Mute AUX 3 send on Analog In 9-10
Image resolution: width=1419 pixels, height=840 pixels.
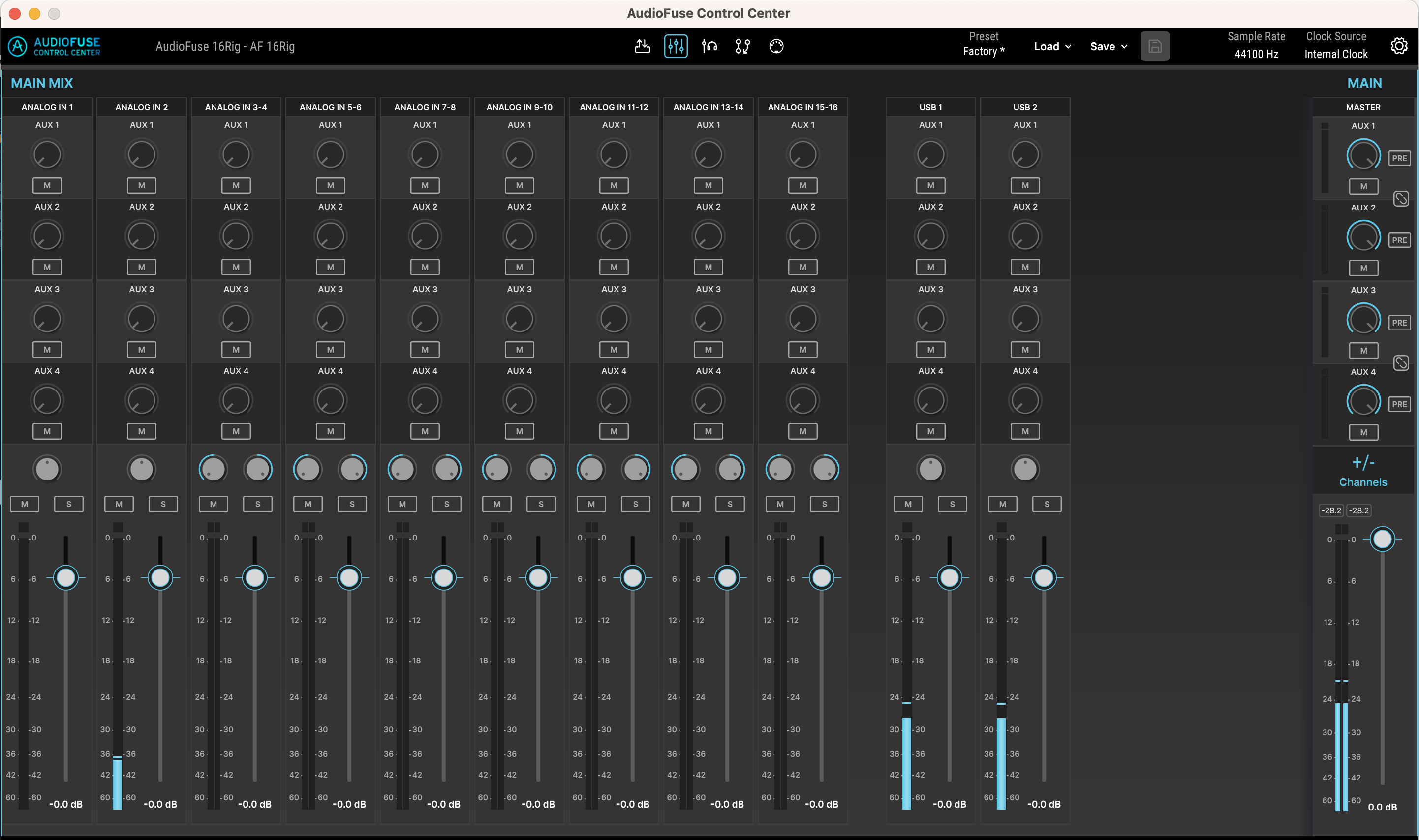point(519,349)
